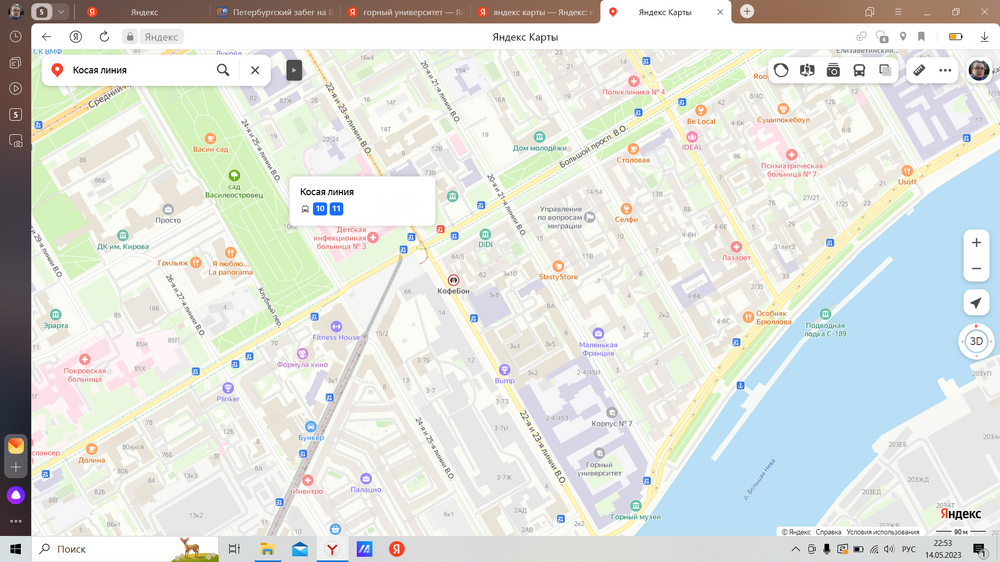Select the ruler distance measuring tool
This screenshot has height=562, width=1000.
pyautogui.click(x=919, y=70)
